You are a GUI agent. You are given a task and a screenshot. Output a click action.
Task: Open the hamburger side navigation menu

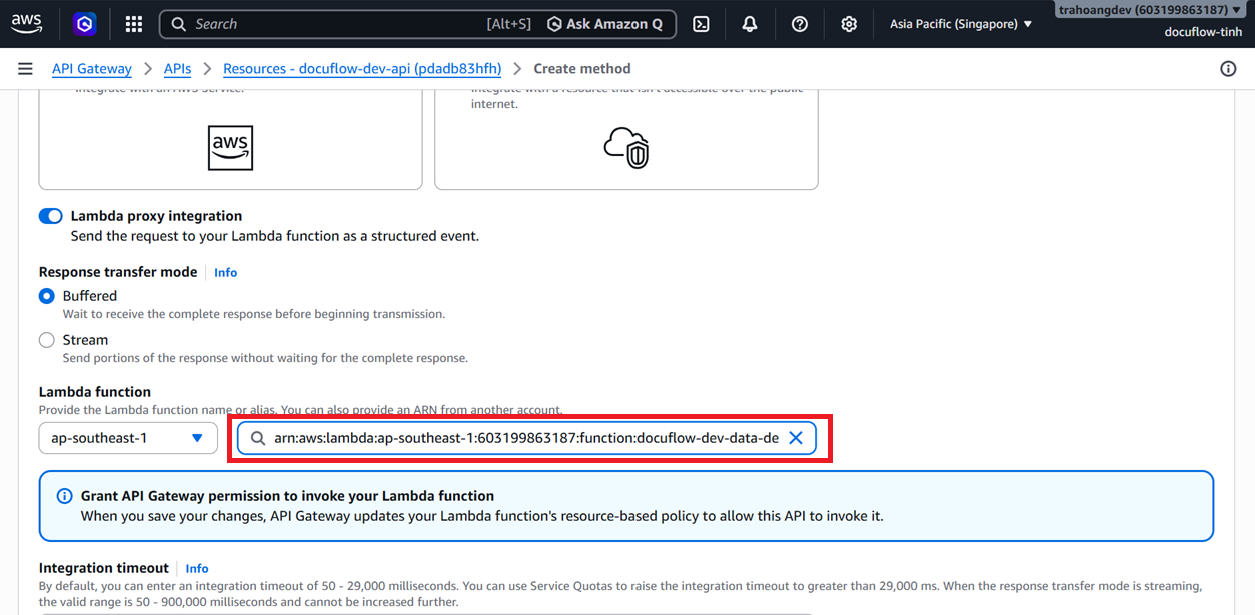25,68
